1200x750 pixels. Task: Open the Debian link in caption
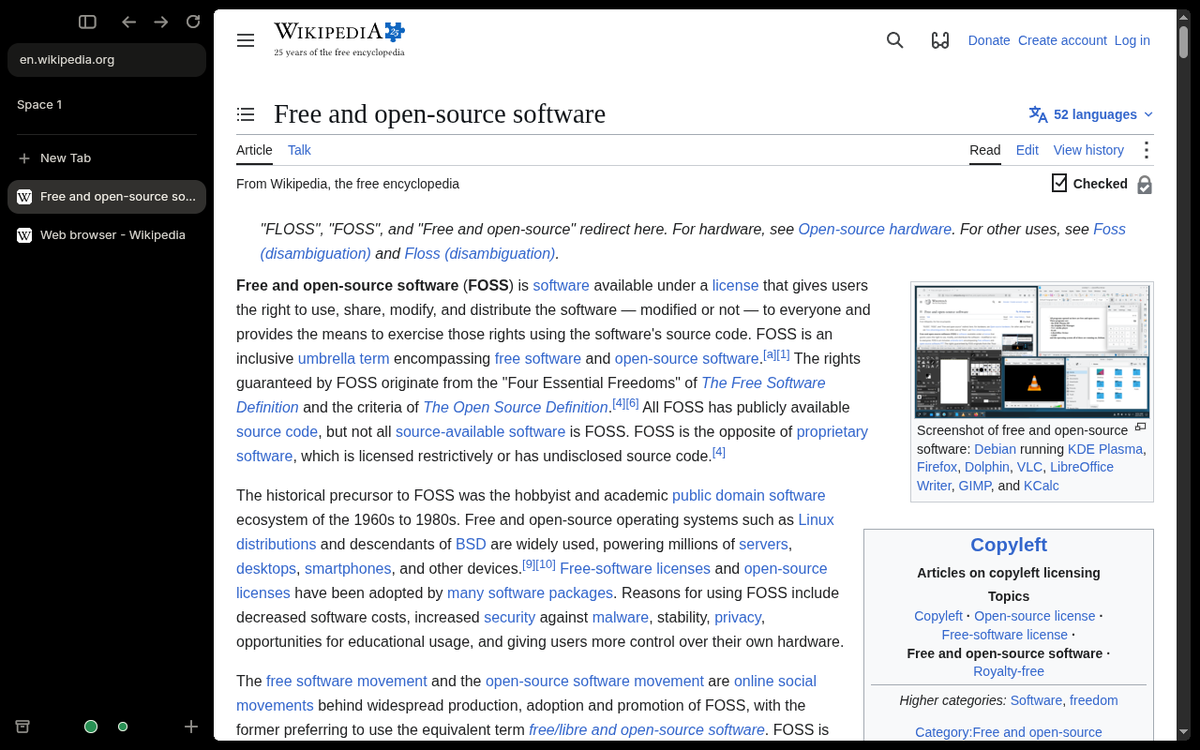995,449
